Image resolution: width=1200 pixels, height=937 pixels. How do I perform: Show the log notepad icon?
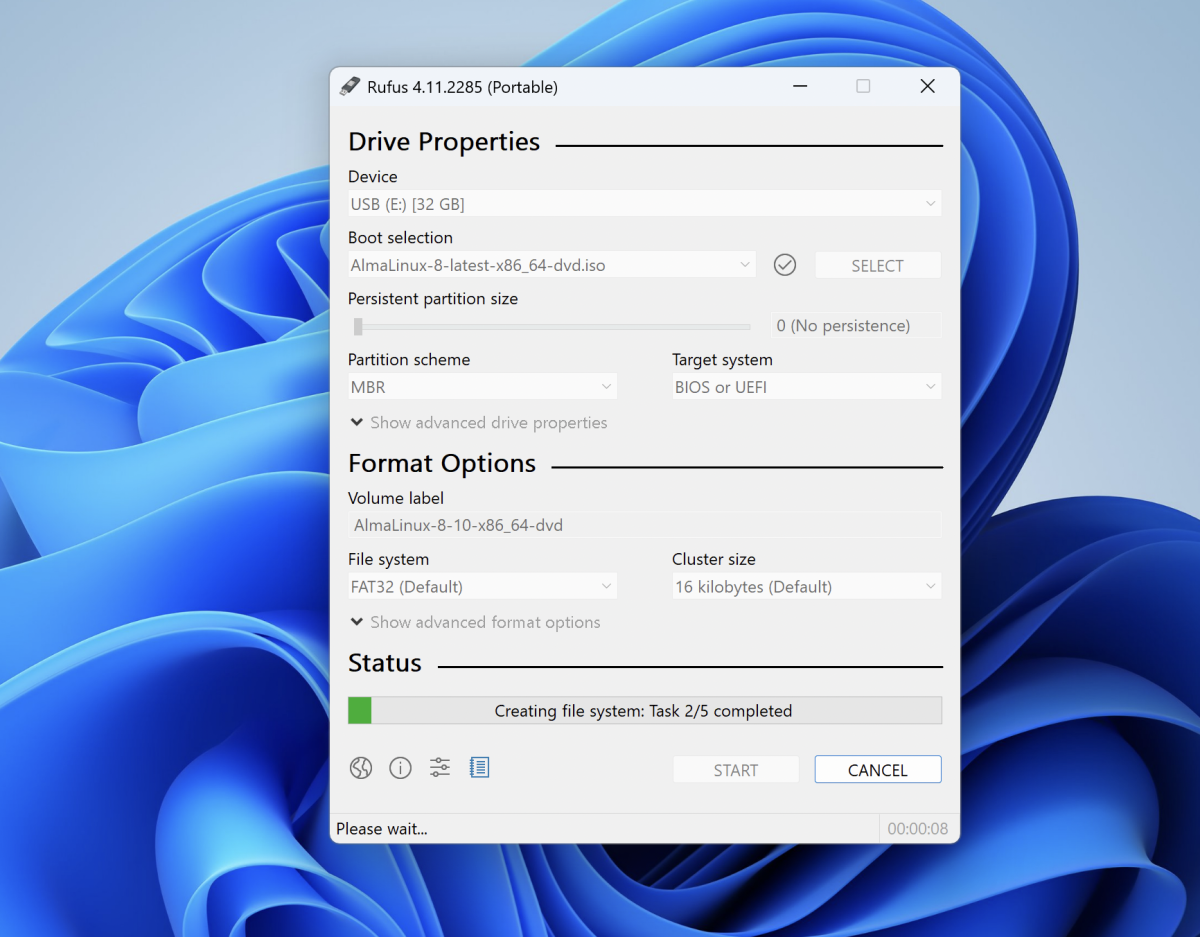[x=480, y=768]
